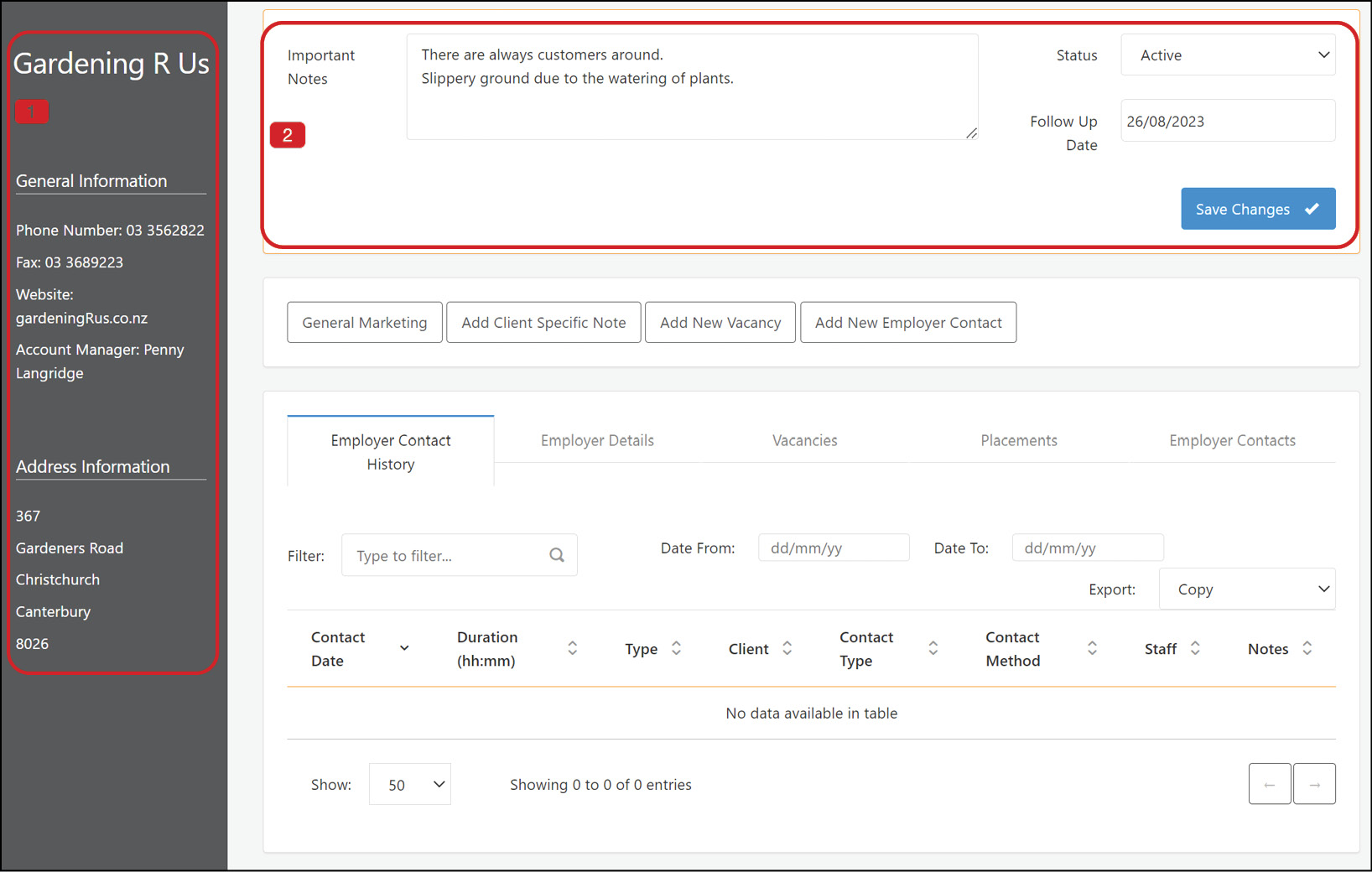Click the Contact Date column header
The image size is (1372, 872).
click(338, 649)
